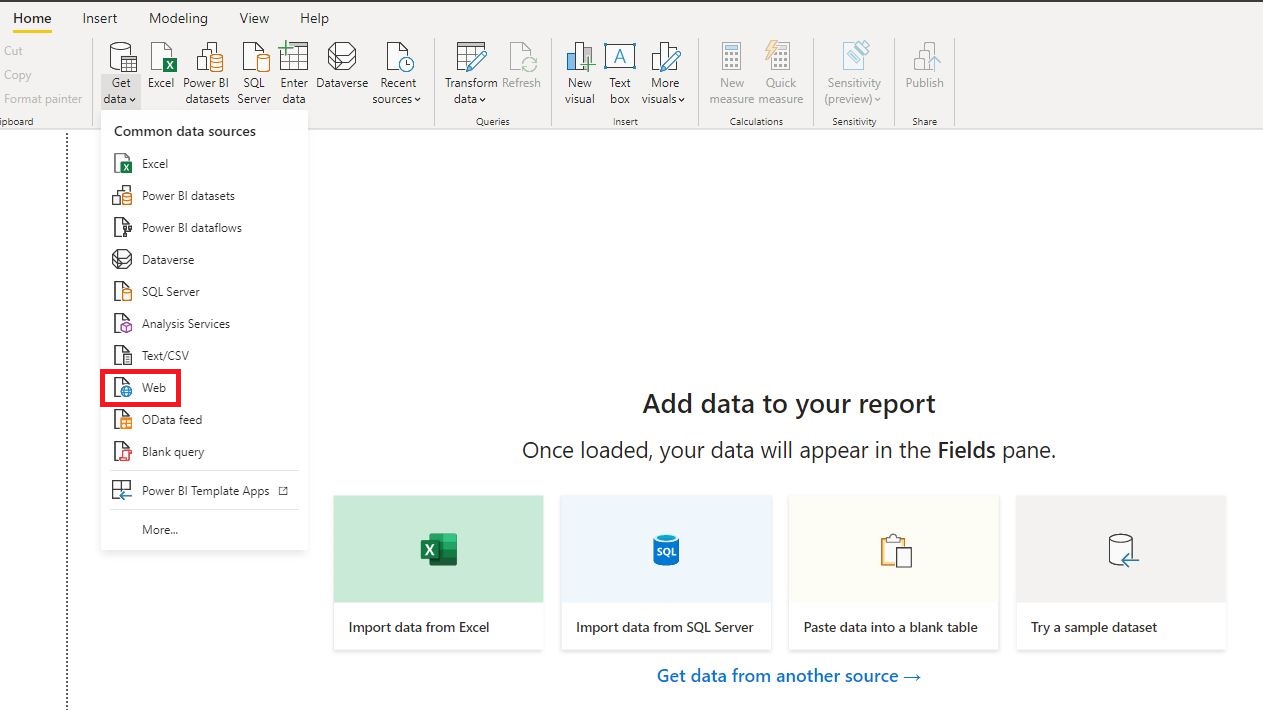Click Import data from SQL Server card
This screenshot has height=710, width=1263.
click(666, 573)
